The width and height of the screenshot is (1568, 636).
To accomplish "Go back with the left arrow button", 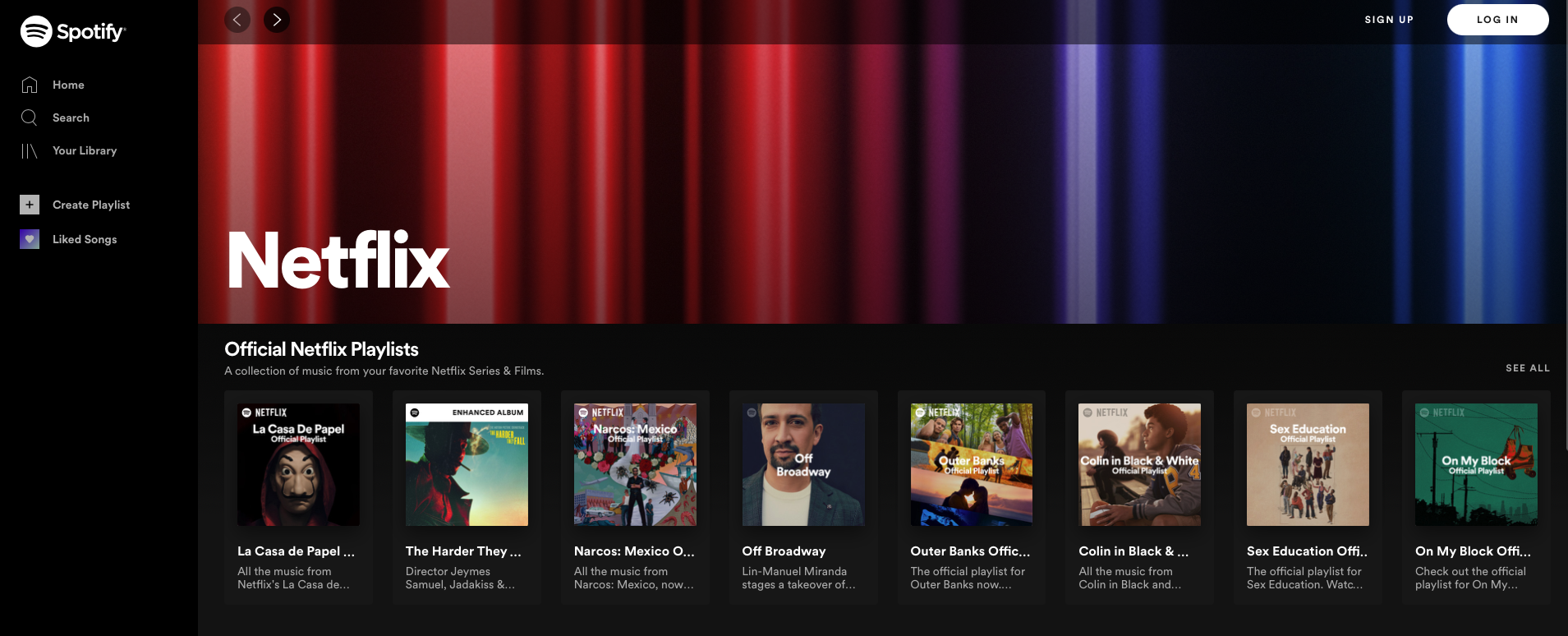I will (x=237, y=20).
